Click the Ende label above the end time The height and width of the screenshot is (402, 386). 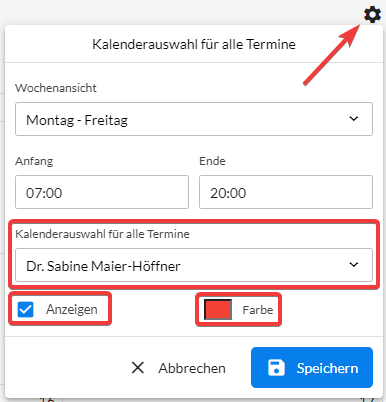212,161
